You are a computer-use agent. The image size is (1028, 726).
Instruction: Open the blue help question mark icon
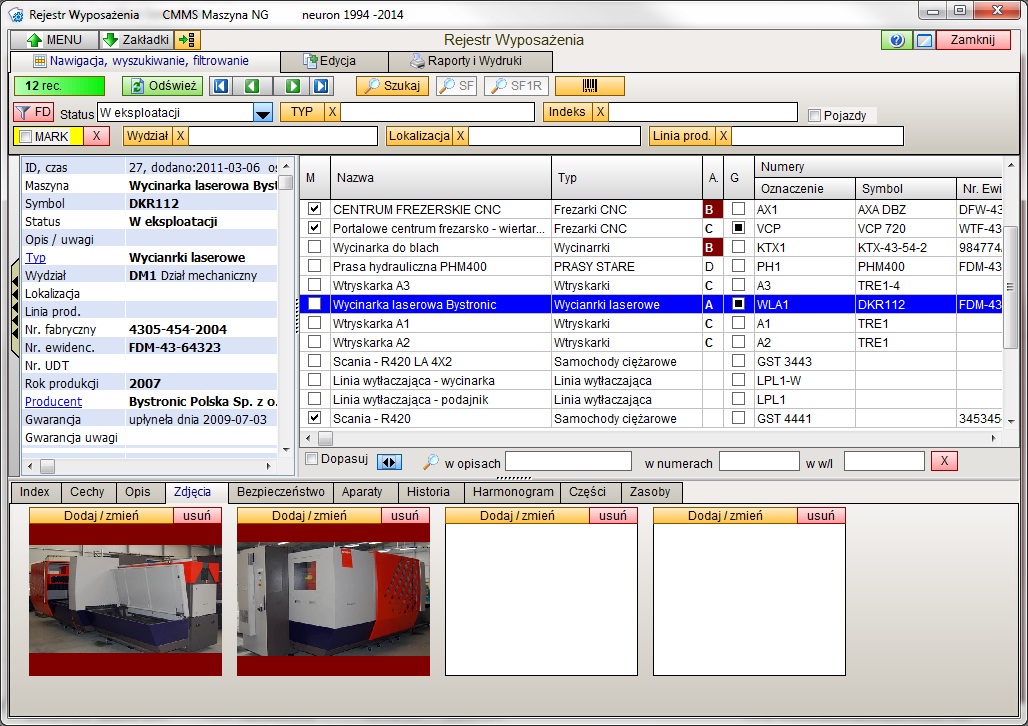(896, 41)
